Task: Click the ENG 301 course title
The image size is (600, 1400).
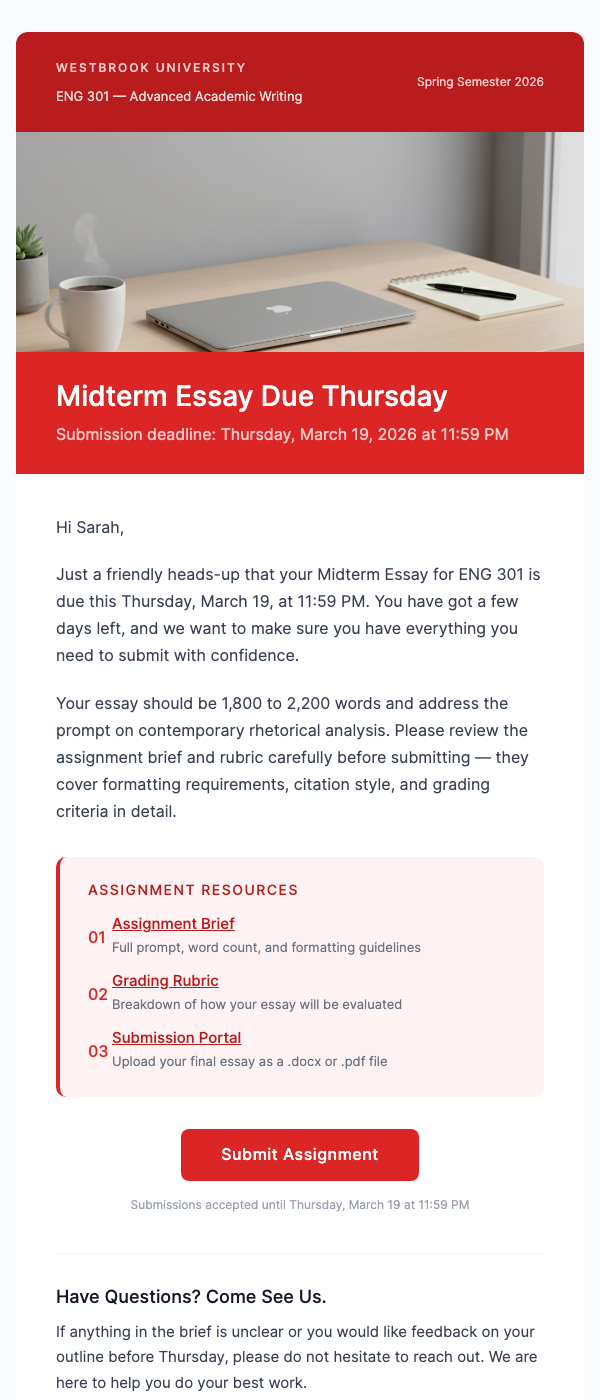Action: click(178, 96)
